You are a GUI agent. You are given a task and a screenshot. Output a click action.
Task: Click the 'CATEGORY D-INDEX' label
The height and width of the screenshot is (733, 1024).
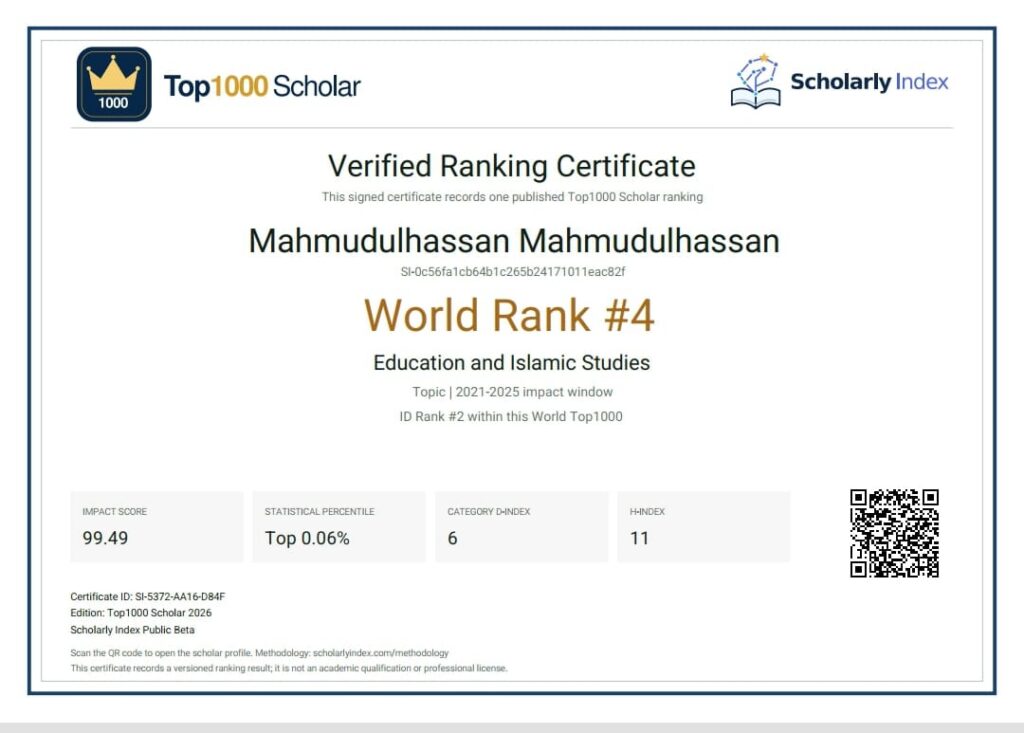point(488,512)
